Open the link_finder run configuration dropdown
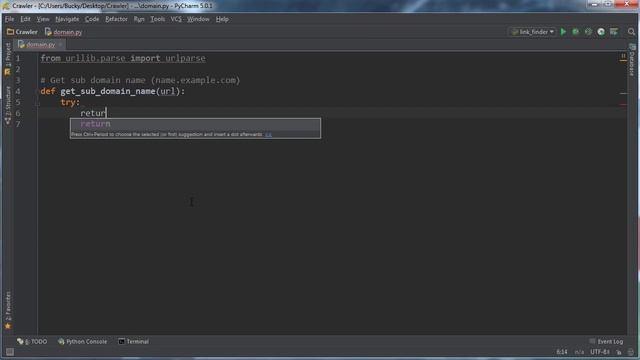Image resolution: width=640 pixels, height=360 pixels. pyautogui.click(x=533, y=32)
